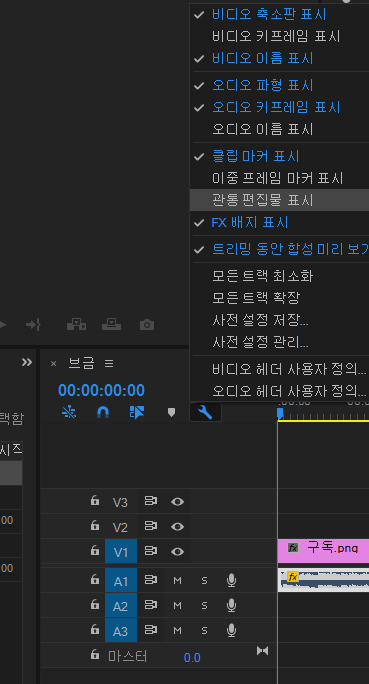Image resolution: width=369 pixels, height=684 pixels.
Task: Enable voice-over record on A2
Action: (232, 605)
